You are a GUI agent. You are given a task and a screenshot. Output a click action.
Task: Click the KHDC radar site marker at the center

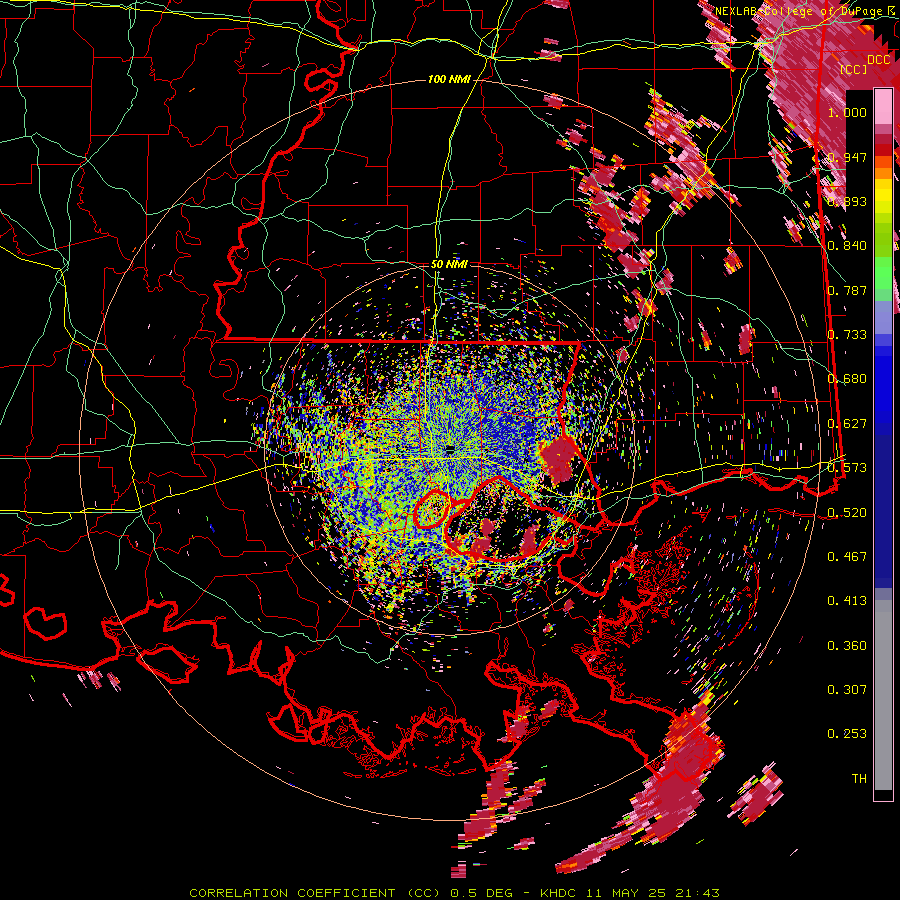coord(449,449)
